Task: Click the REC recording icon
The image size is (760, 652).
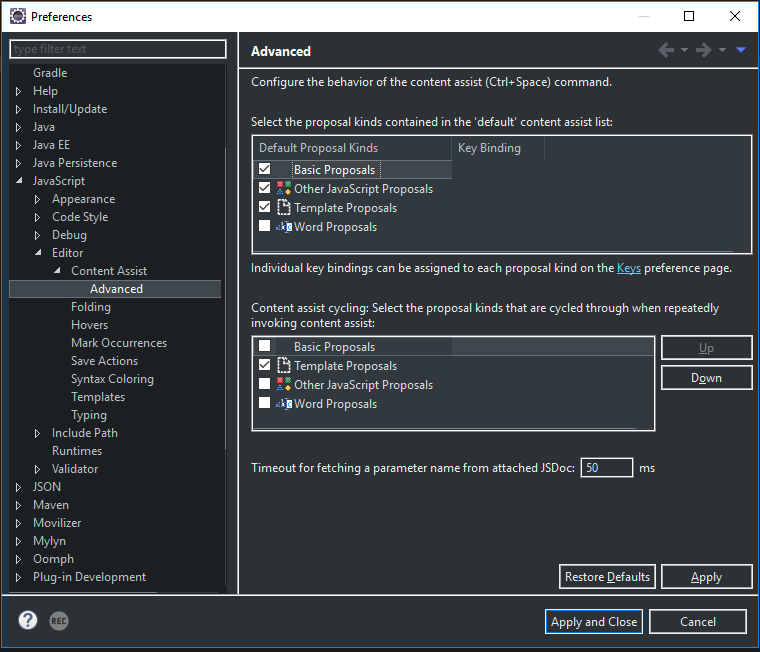Action: point(59,621)
